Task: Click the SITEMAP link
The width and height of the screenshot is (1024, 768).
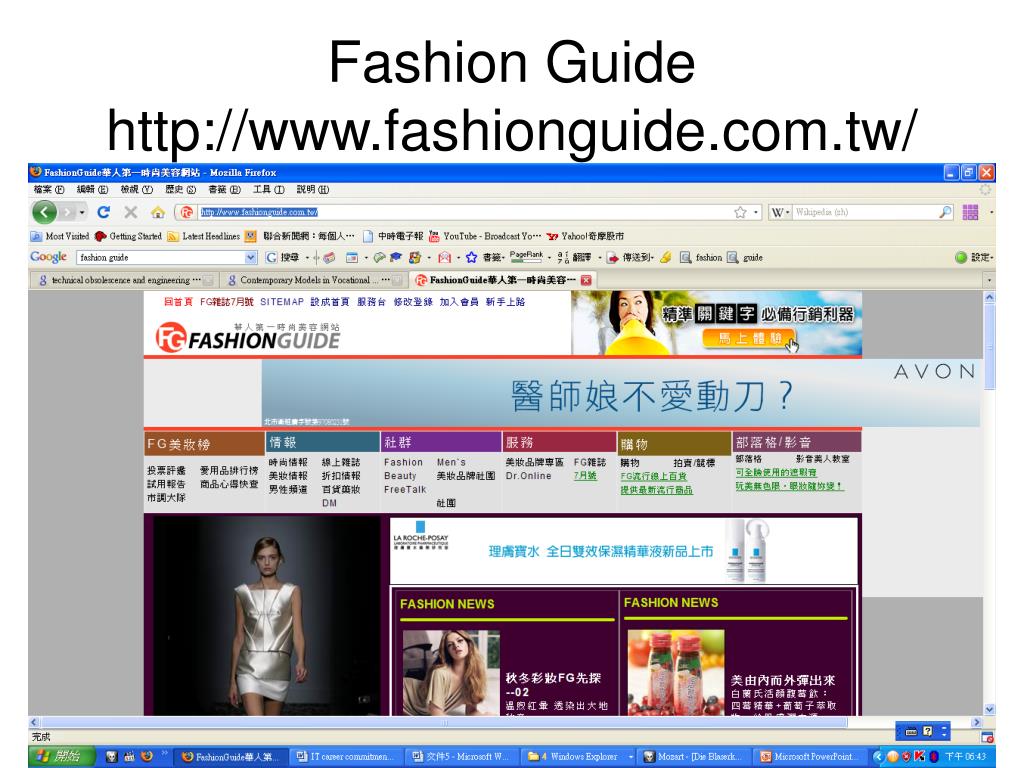Action: tap(281, 302)
